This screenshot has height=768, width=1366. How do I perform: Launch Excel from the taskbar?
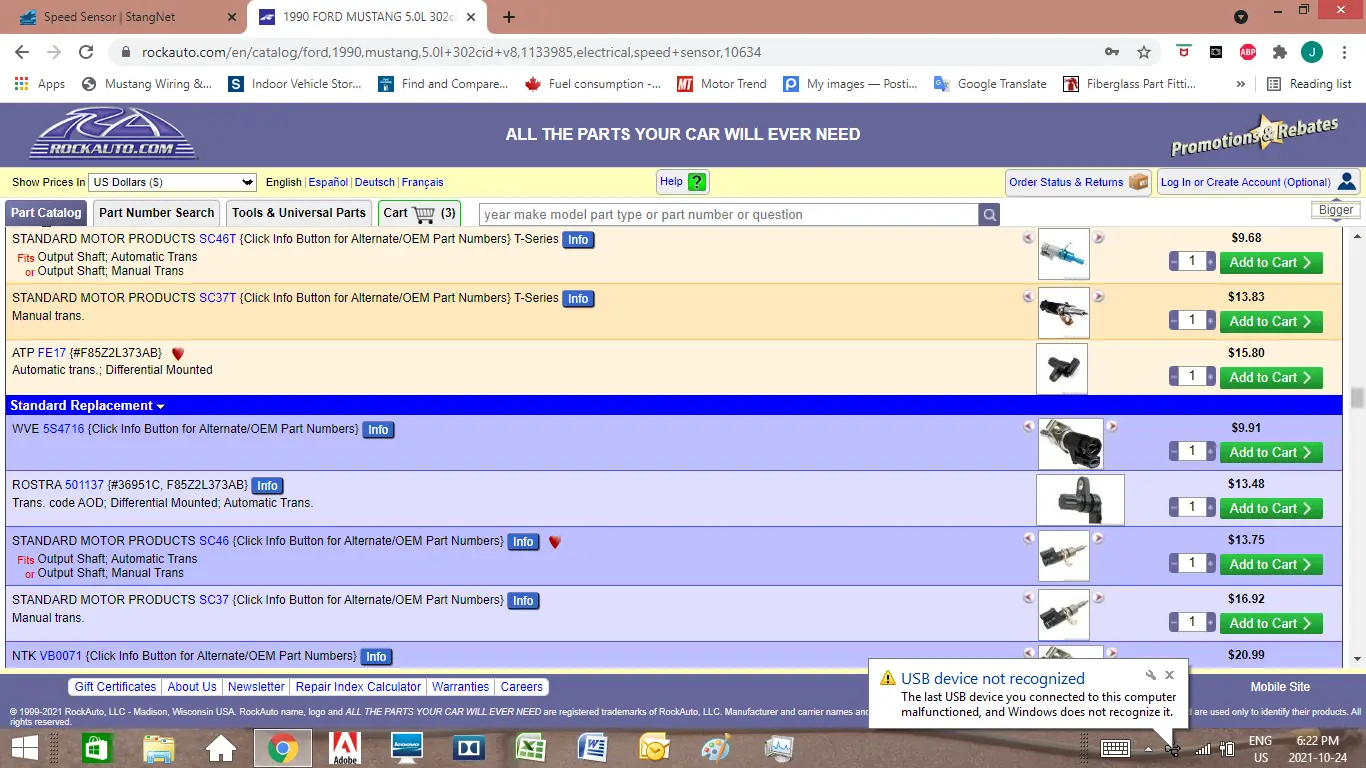[x=529, y=748]
